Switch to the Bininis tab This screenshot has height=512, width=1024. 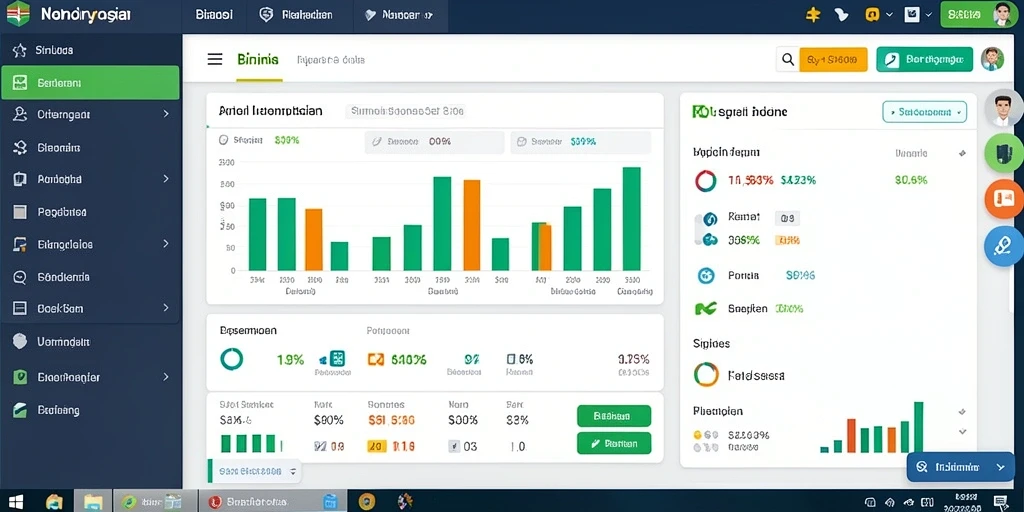(258, 60)
